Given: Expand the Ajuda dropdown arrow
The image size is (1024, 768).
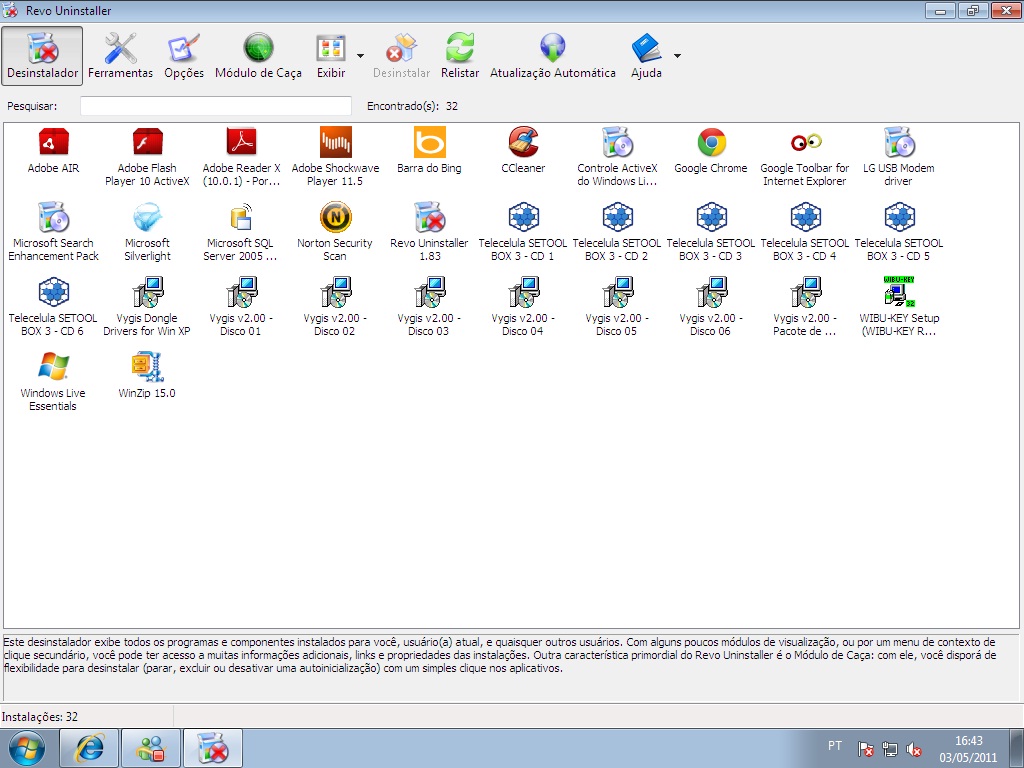Looking at the screenshot, I should tap(677, 56).
